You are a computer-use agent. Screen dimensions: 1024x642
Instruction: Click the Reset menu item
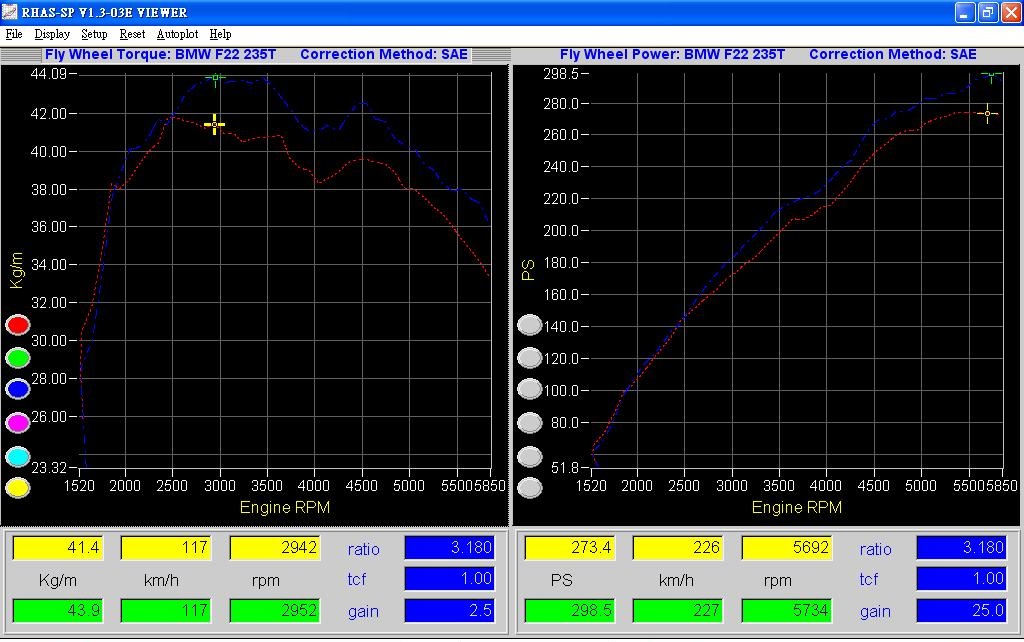(x=132, y=33)
